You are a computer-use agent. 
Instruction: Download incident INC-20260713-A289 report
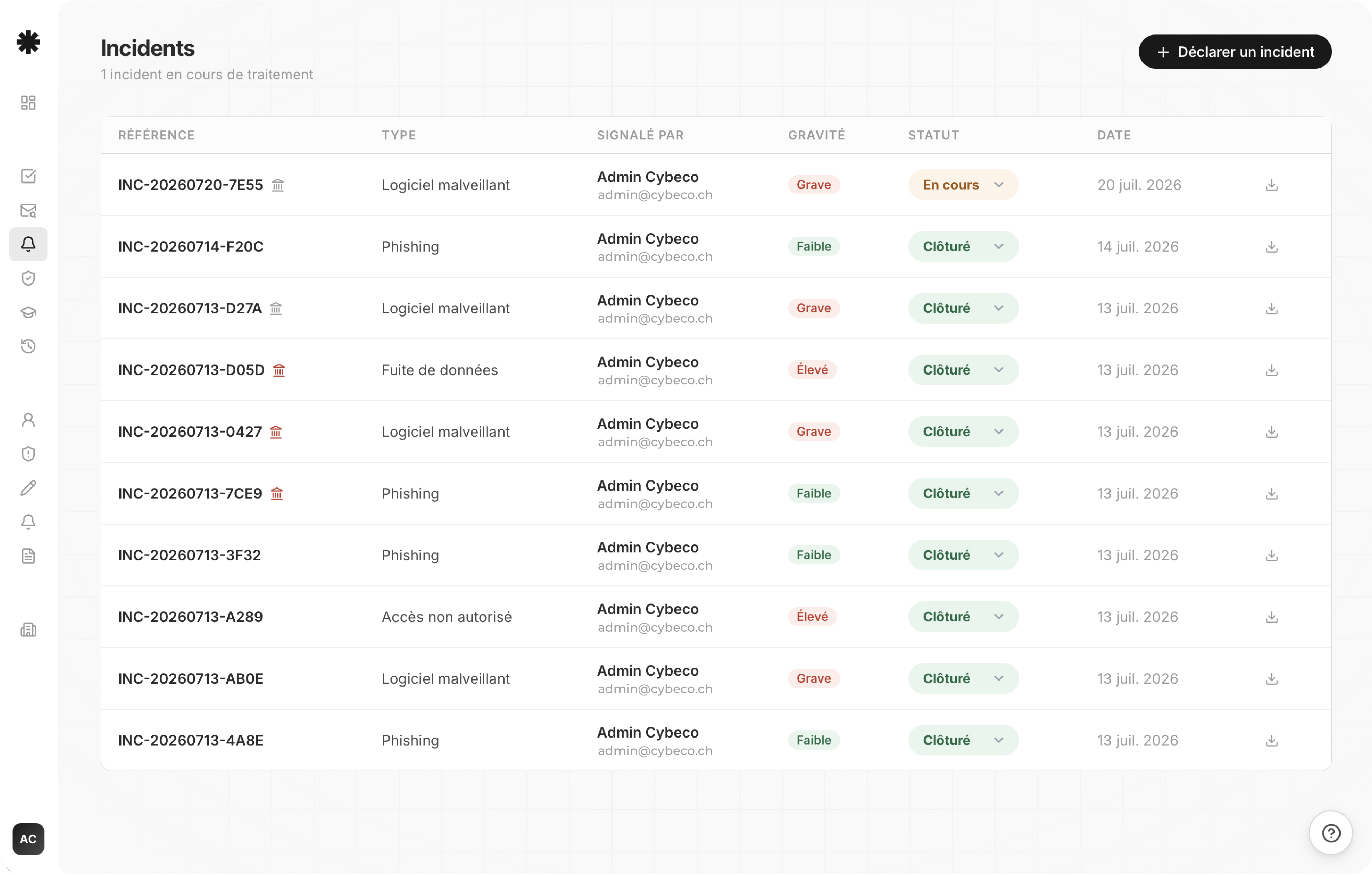point(1272,617)
